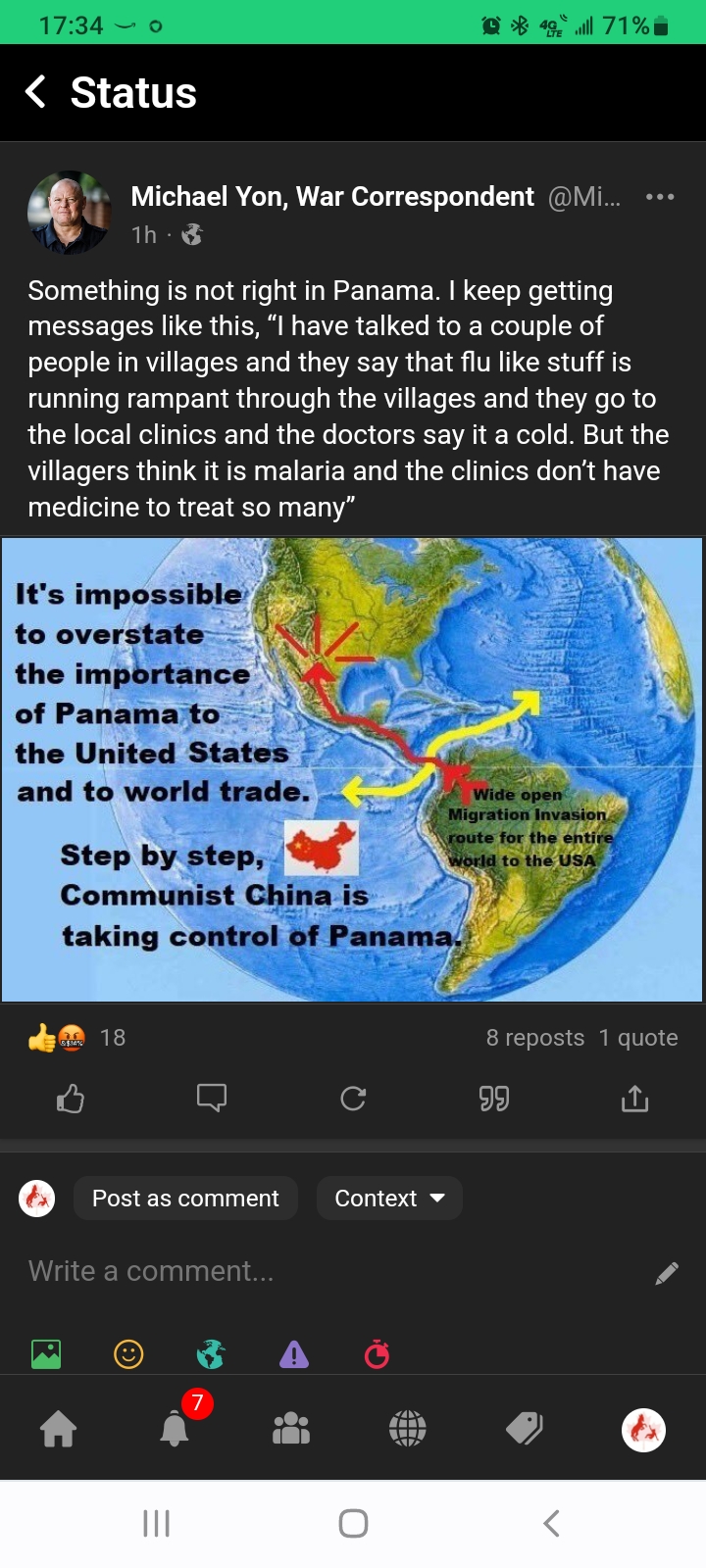View the 8 reposts list

(x=535, y=1038)
